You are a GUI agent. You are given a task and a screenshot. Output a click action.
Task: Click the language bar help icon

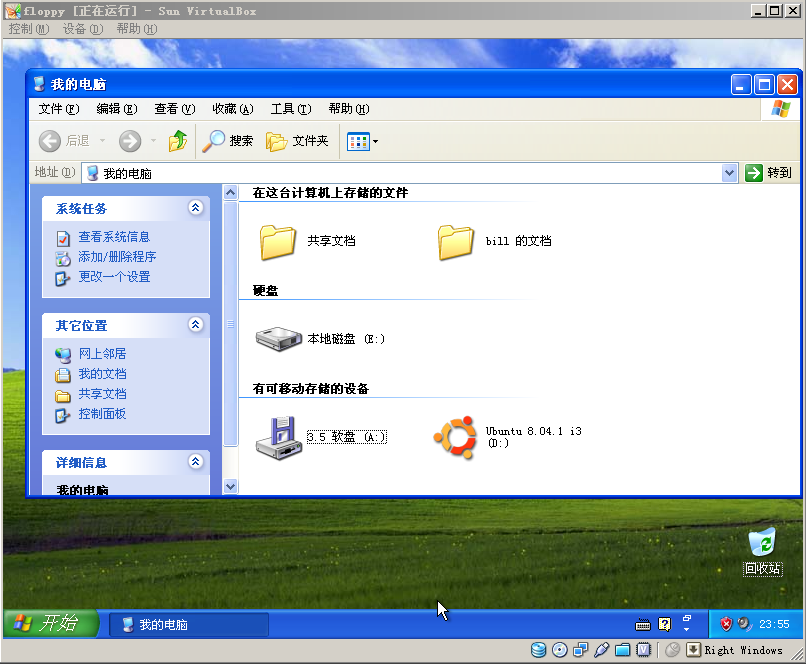coord(665,624)
